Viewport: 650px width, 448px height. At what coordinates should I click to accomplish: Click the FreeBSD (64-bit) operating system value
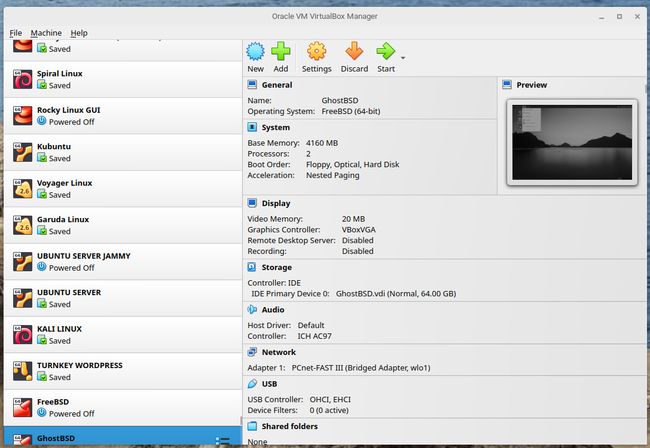tap(351, 111)
